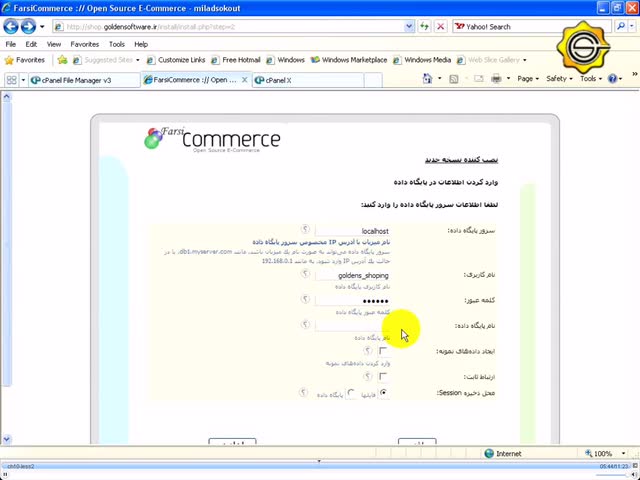The image size is (640, 480).
Task: Select the files session storage radio button
Action: click(383, 393)
